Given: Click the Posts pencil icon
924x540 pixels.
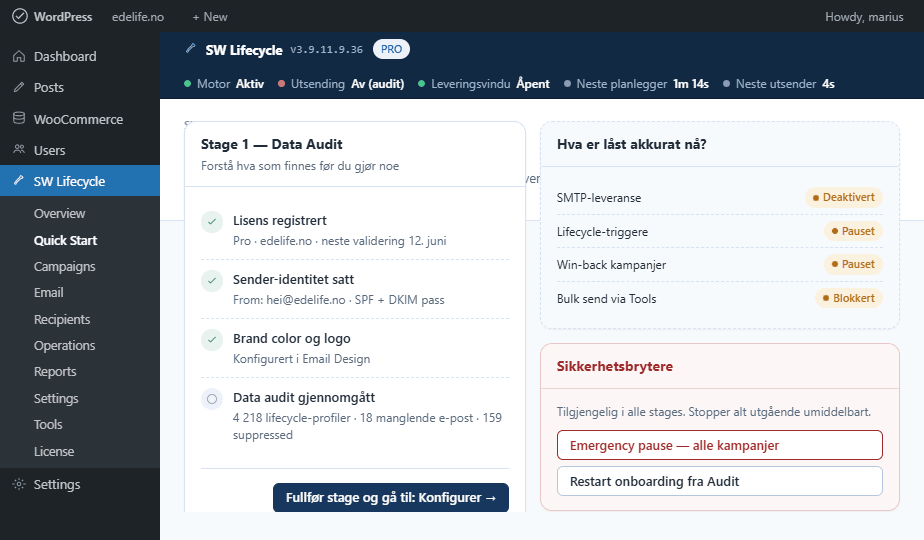Looking at the screenshot, I should point(19,87).
